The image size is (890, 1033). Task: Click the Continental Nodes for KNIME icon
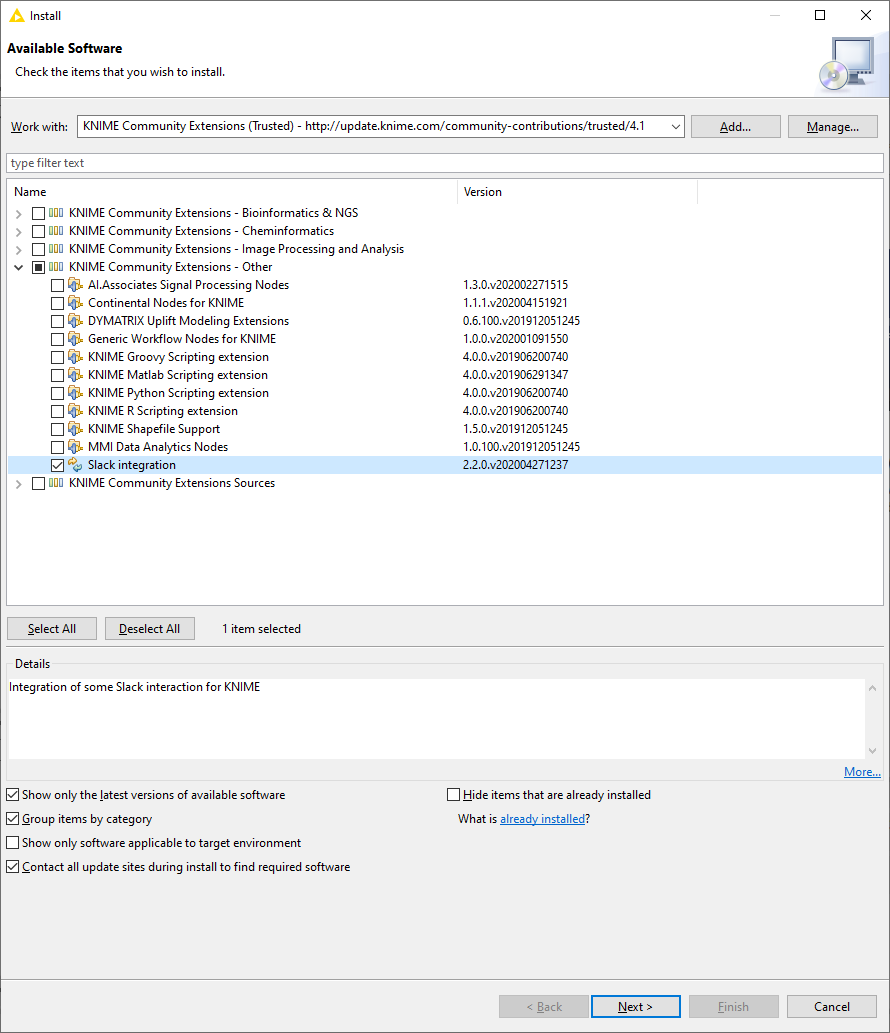pos(75,303)
